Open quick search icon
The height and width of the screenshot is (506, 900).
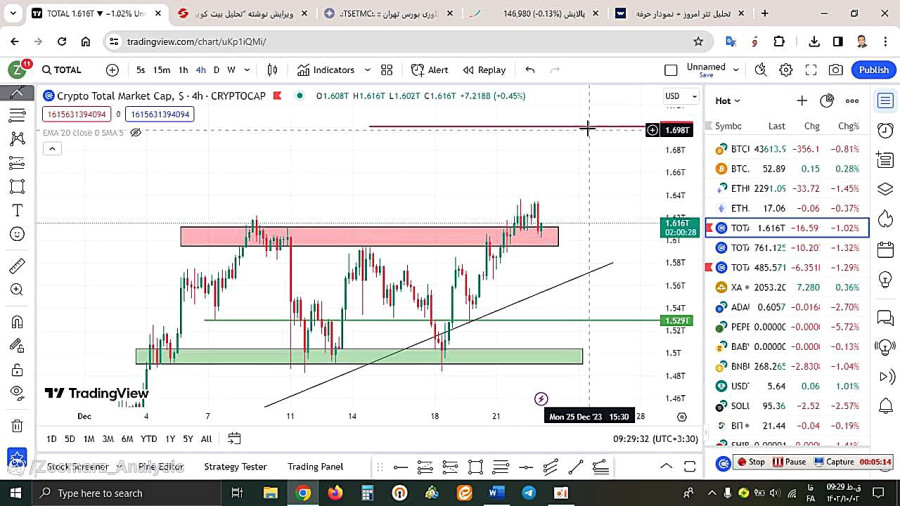[761, 70]
